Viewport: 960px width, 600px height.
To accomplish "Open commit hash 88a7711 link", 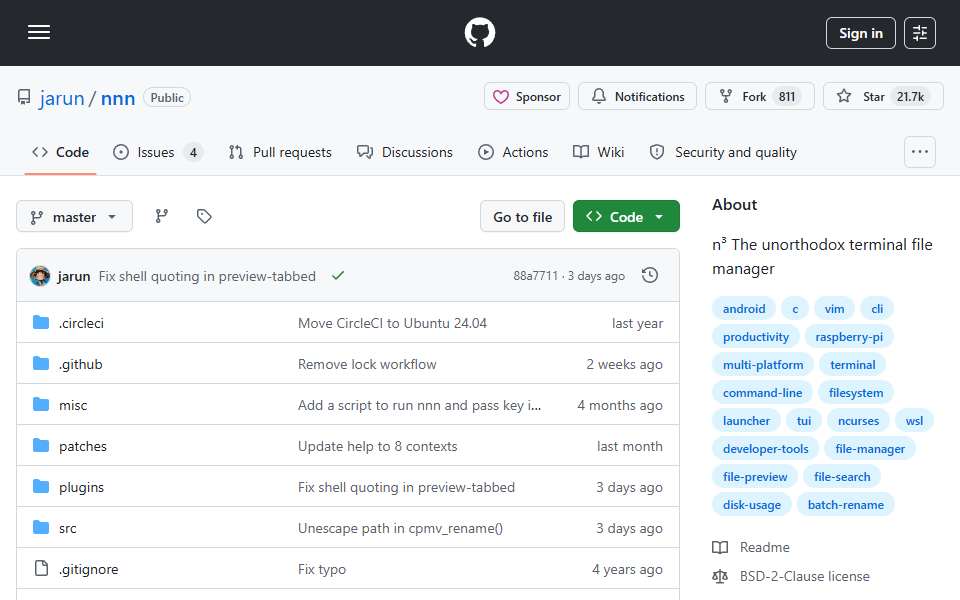I will tap(536, 276).
